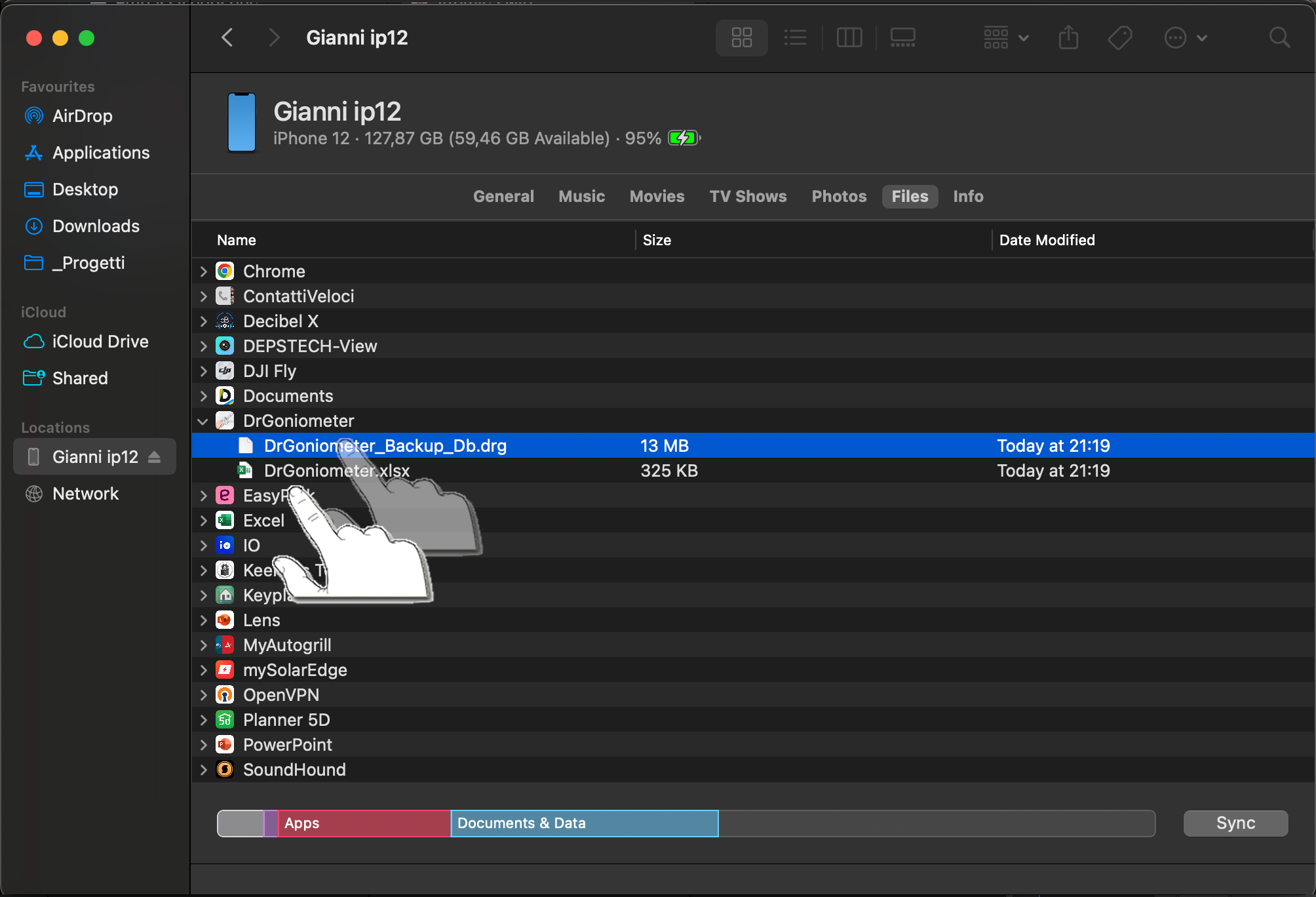Switch to the Info tab

967,196
